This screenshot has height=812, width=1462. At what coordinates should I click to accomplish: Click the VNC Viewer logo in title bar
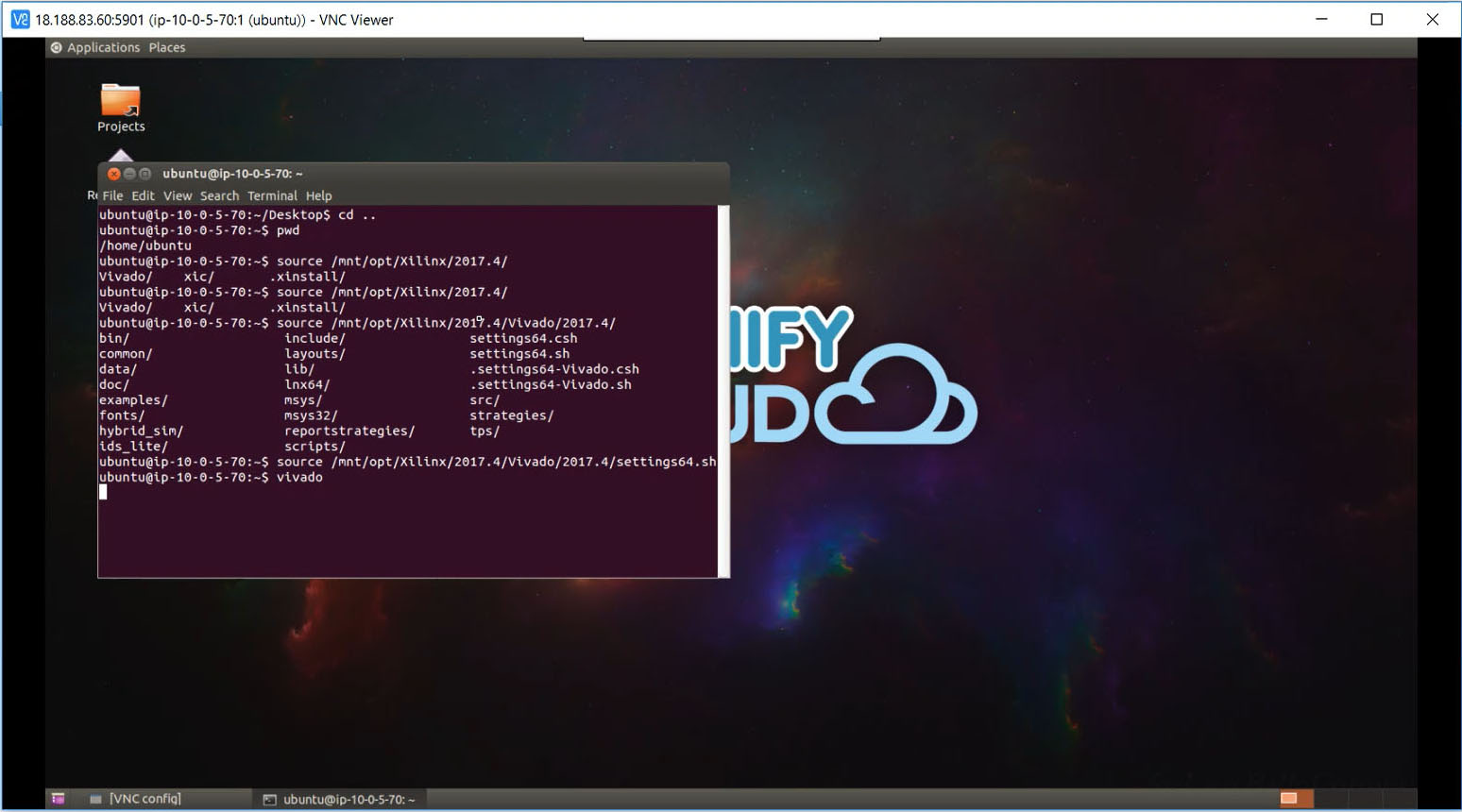[20, 19]
